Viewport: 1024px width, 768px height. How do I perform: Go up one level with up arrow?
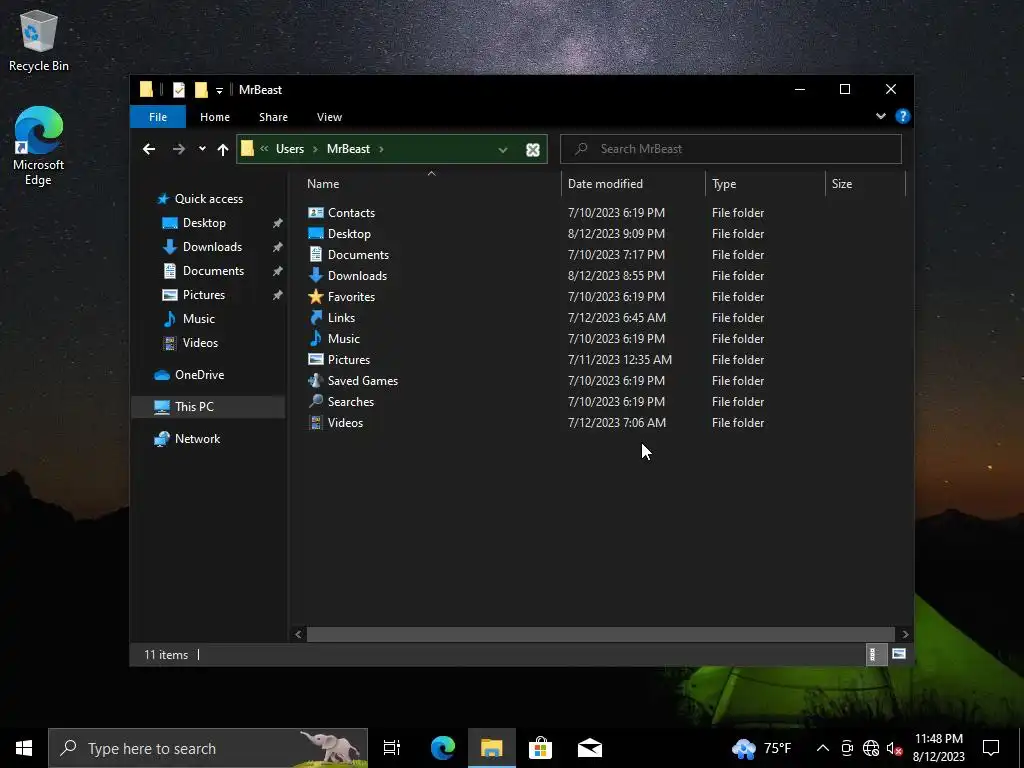[223, 150]
